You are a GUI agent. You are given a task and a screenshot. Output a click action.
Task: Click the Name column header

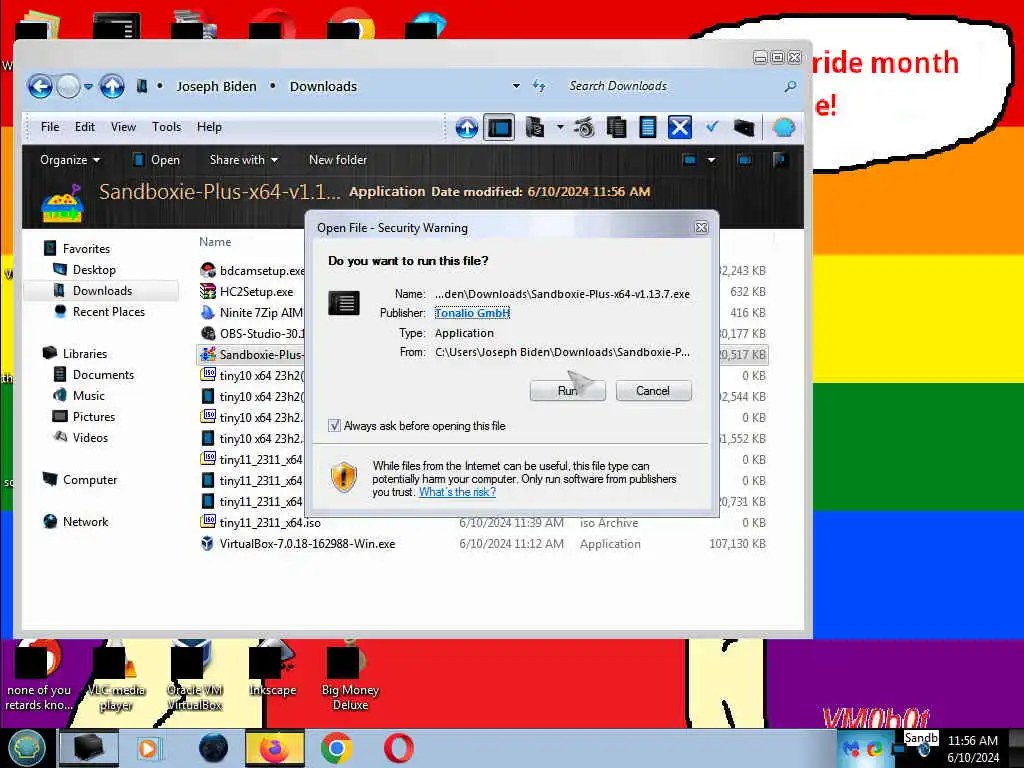(215, 242)
